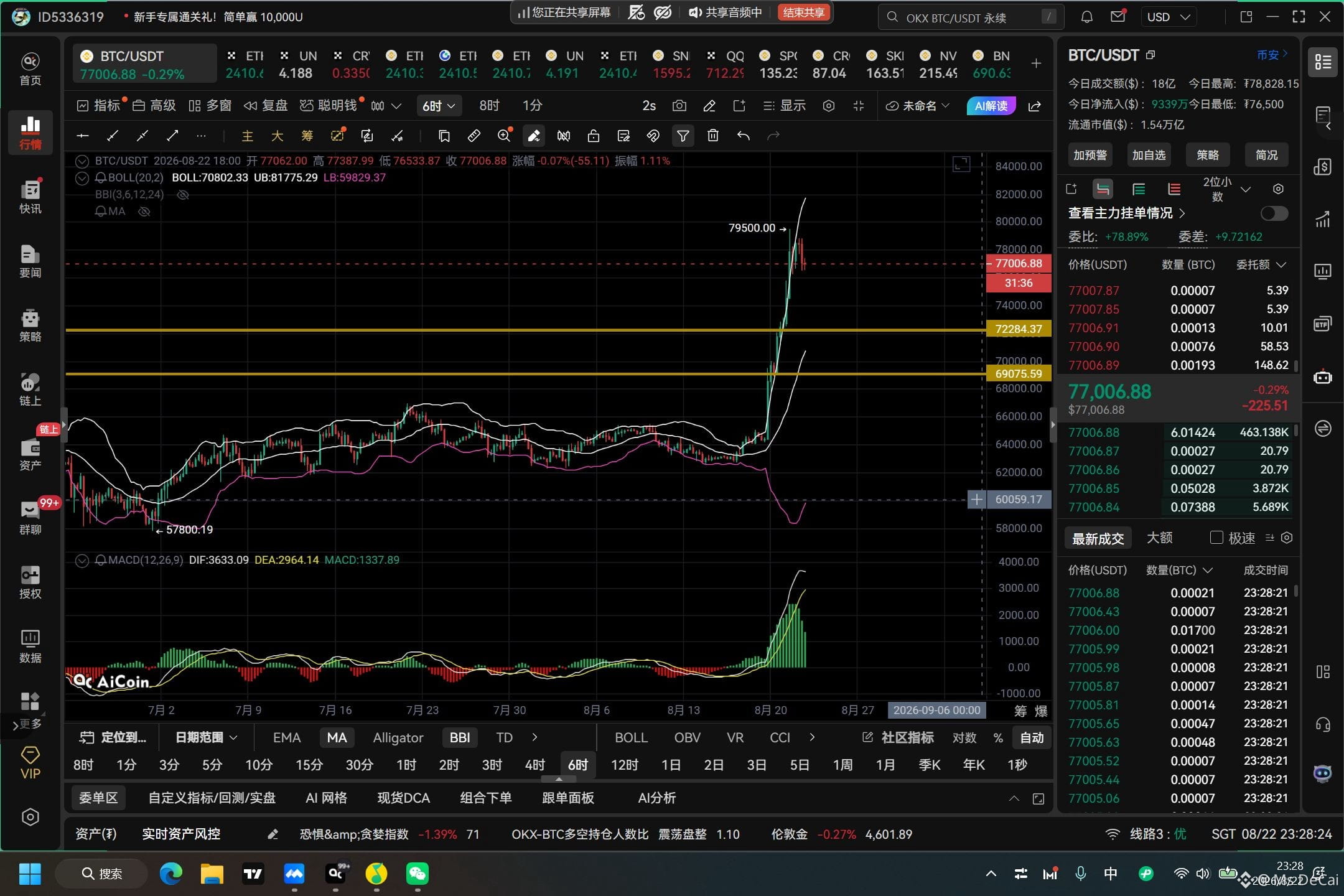Click the filter funnel icon in toolbar
This screenshot has height=896, width=1344.
[683, 136]
